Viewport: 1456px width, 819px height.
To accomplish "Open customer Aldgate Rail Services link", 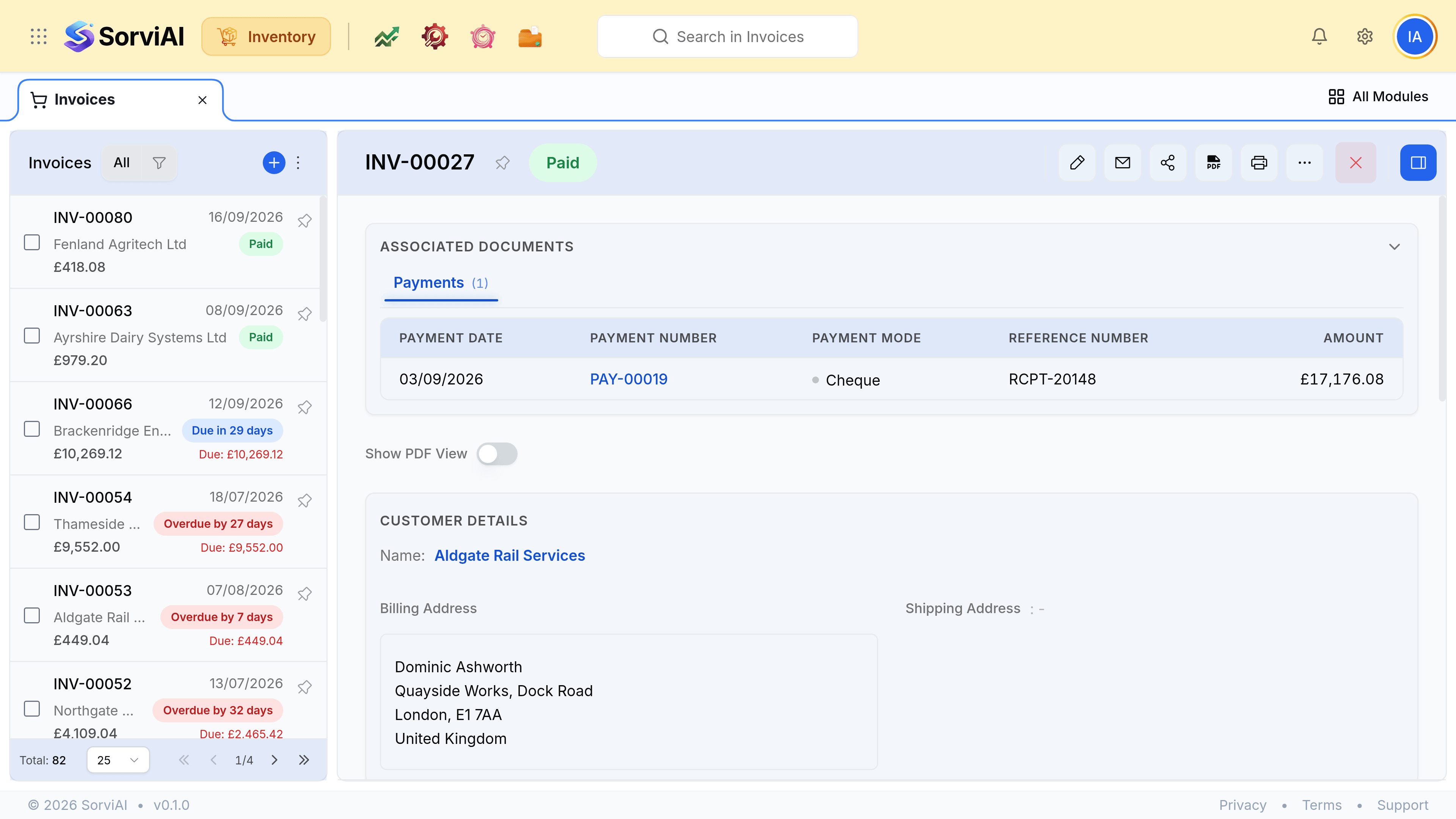I will (x=509, y=555).
